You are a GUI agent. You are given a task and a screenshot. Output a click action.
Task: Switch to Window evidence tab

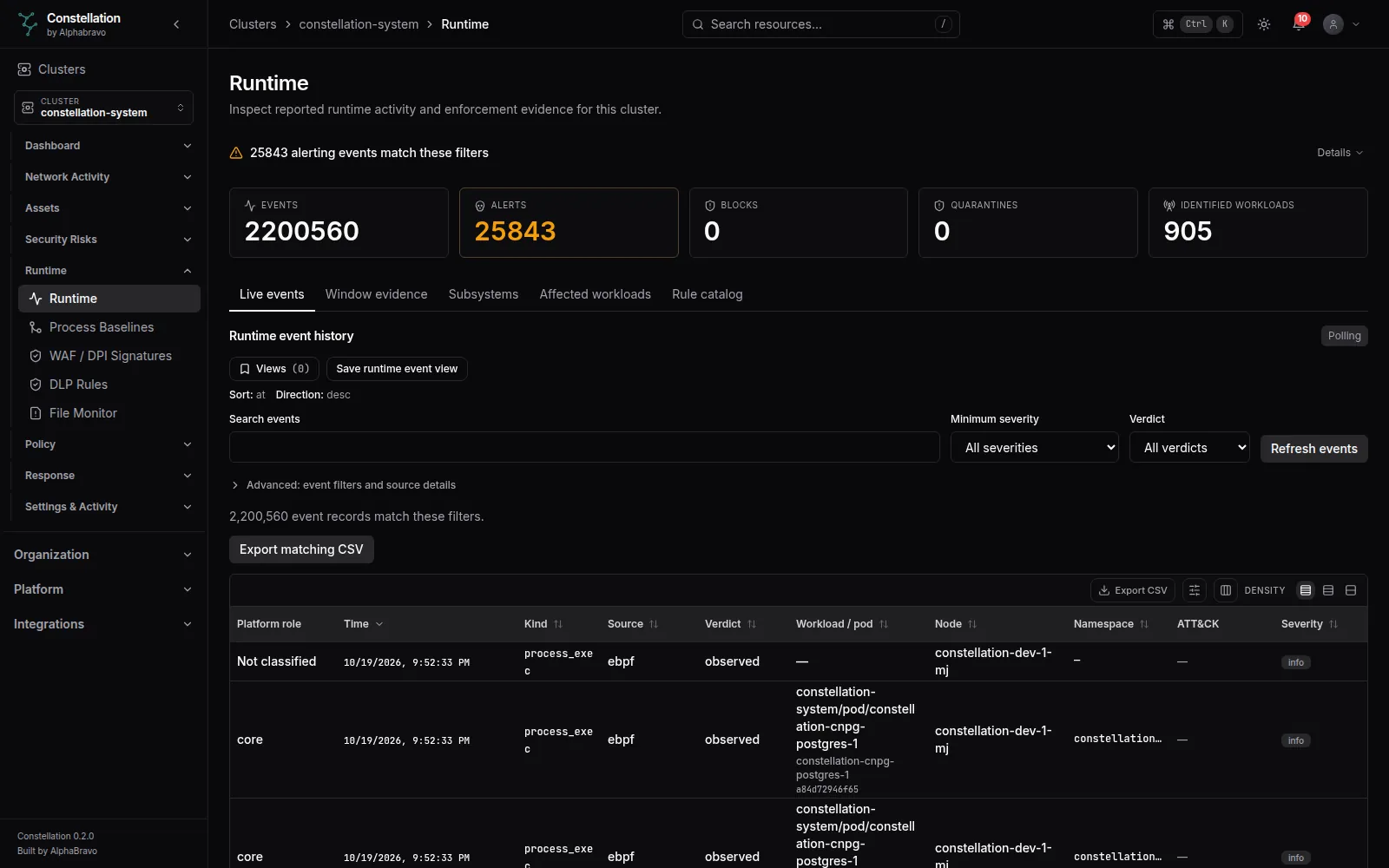click(x=377, y=294)
